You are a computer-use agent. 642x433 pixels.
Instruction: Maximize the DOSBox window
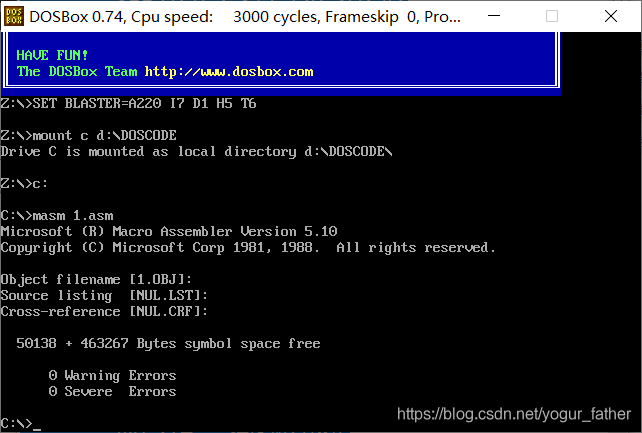click(552, 16)
